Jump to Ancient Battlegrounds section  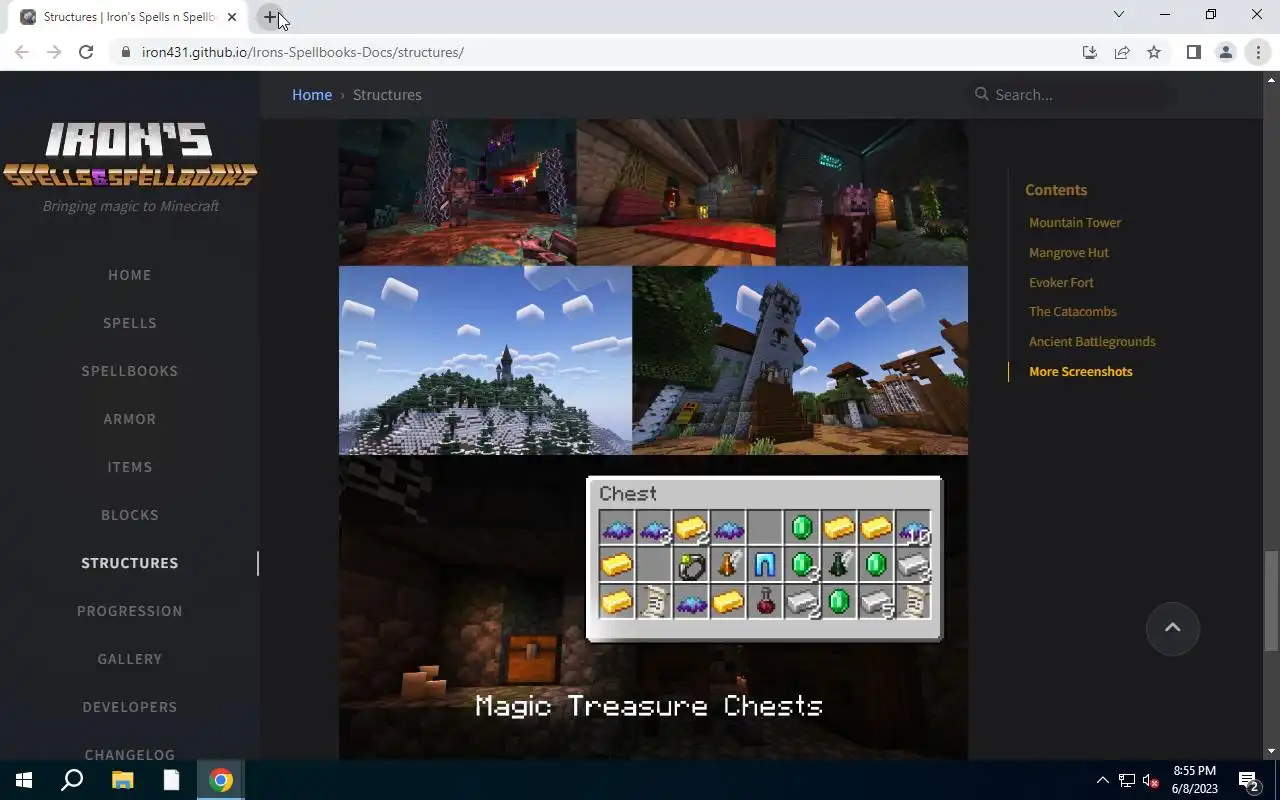[x=1092, y=342]
